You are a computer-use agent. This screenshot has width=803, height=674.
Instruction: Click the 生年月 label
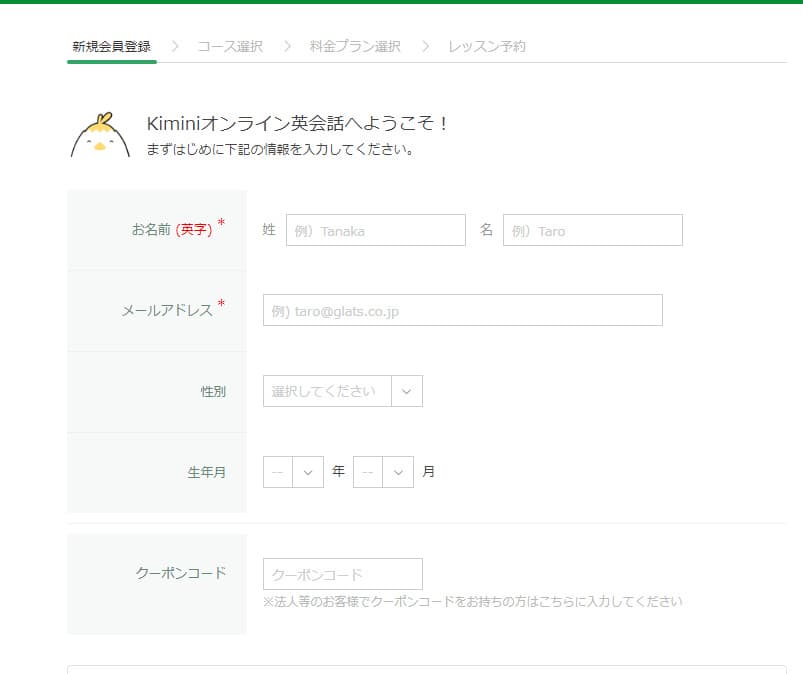pos(207,472)
